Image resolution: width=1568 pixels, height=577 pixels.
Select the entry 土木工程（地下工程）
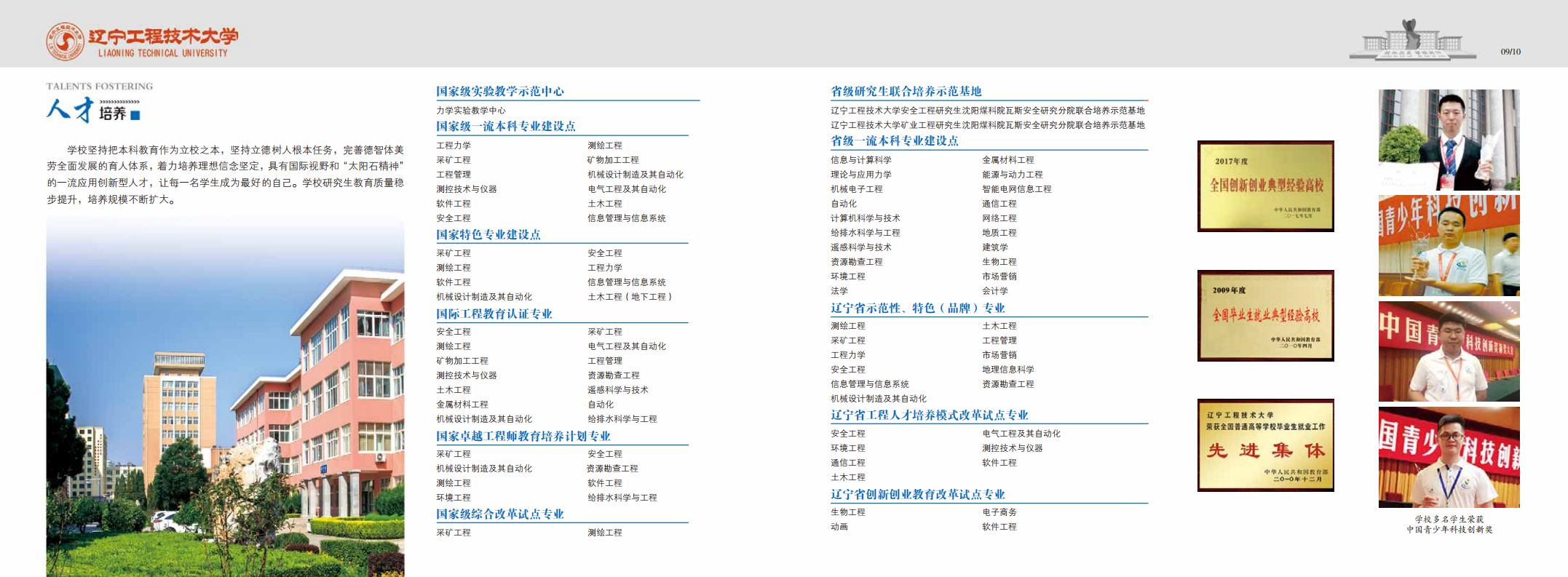pyautogui.click(x=630, y=297)
